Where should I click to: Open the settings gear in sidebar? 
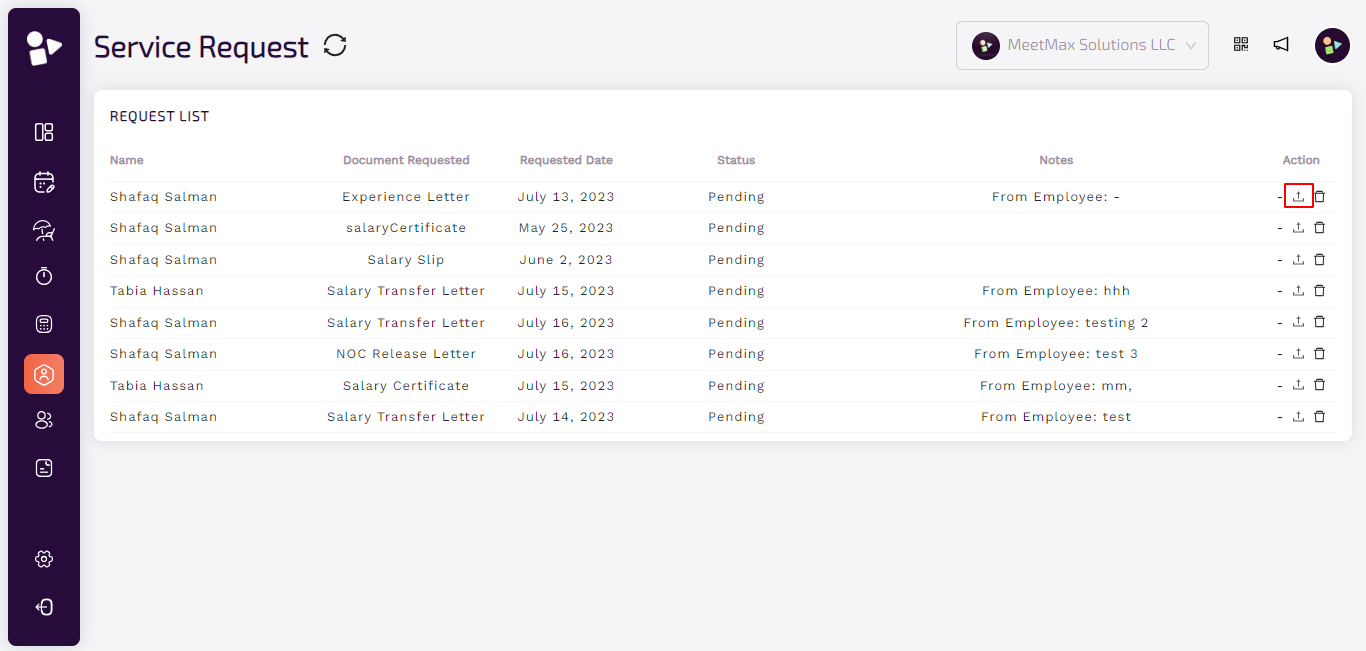(44, 559)
